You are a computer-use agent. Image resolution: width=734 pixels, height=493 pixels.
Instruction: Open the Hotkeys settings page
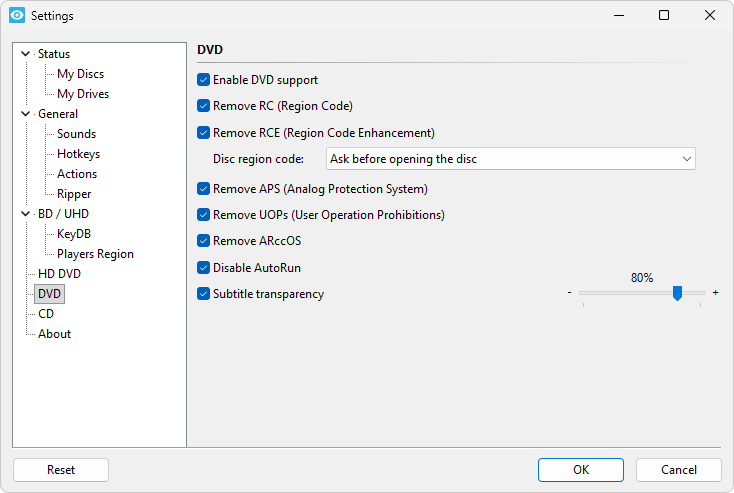tap(78, 154)
